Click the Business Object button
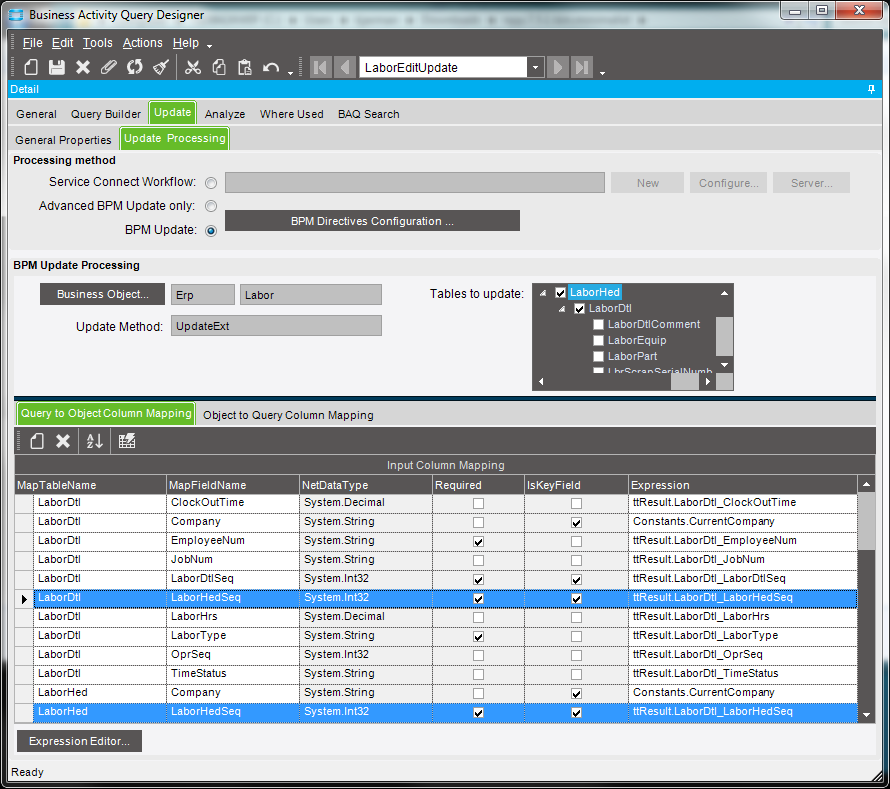The image size is (890, 789). 102,294
